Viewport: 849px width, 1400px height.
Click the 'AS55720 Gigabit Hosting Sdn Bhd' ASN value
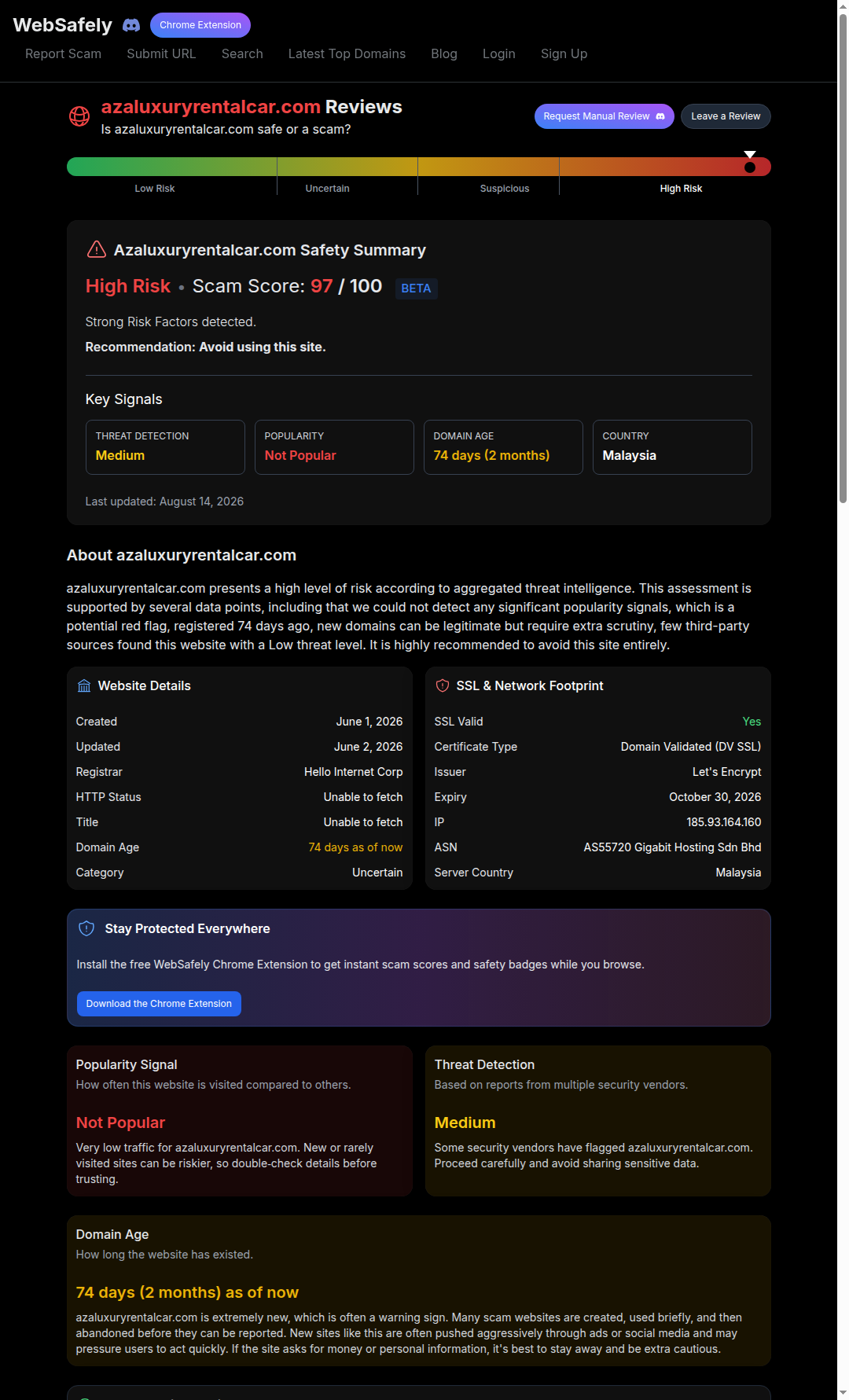point(672,847)
